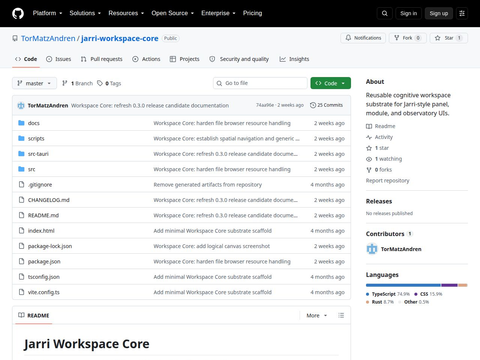Screen dimensions: 480x360
Task: Switch to Security and quality tab
Action: click(x=239, y=59)
